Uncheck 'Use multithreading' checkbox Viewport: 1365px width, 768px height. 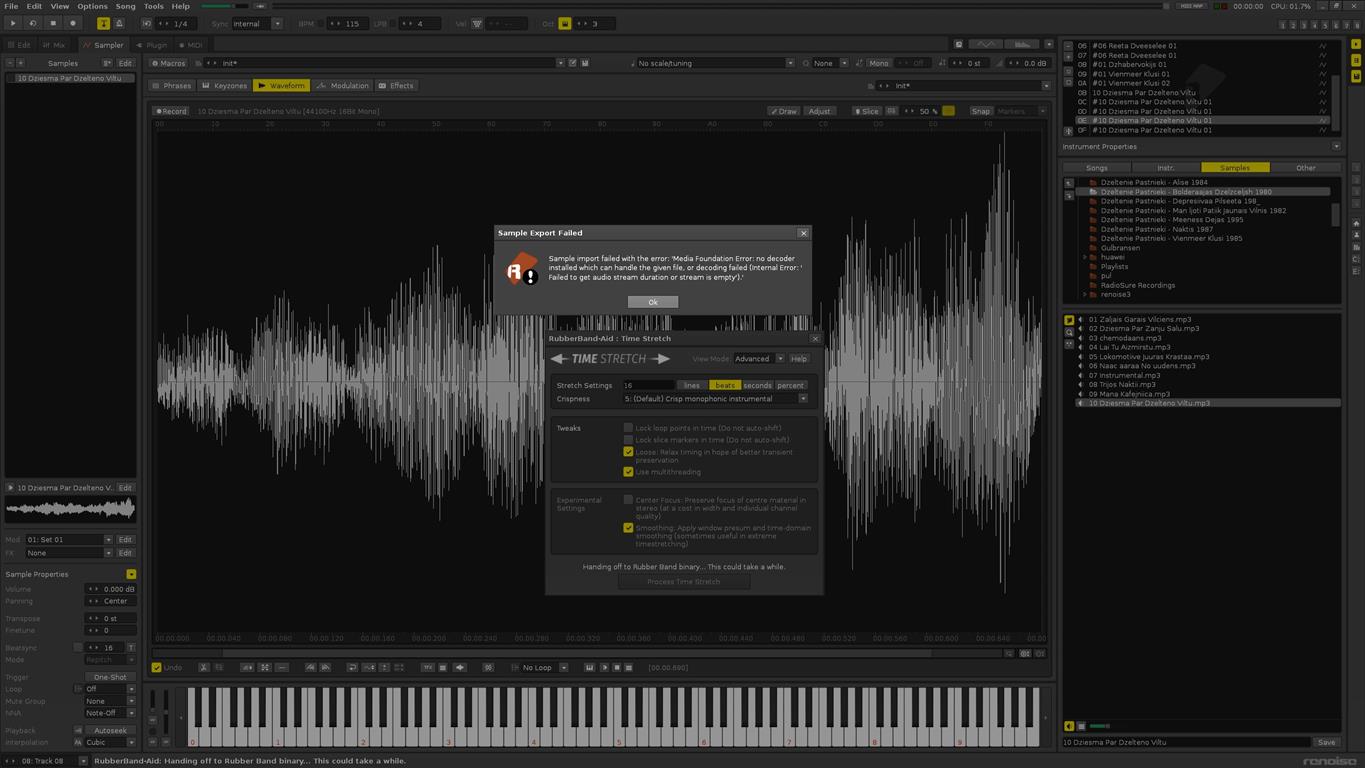click(628, 472)
